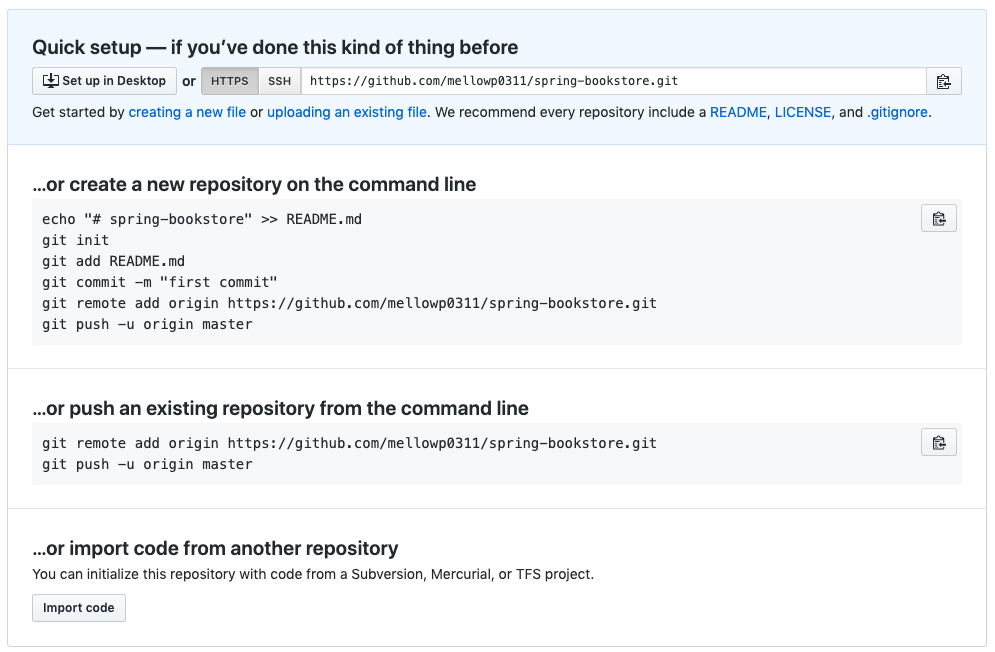
Task: Click git push line in create-new-repository block
Action: point(147,324)
